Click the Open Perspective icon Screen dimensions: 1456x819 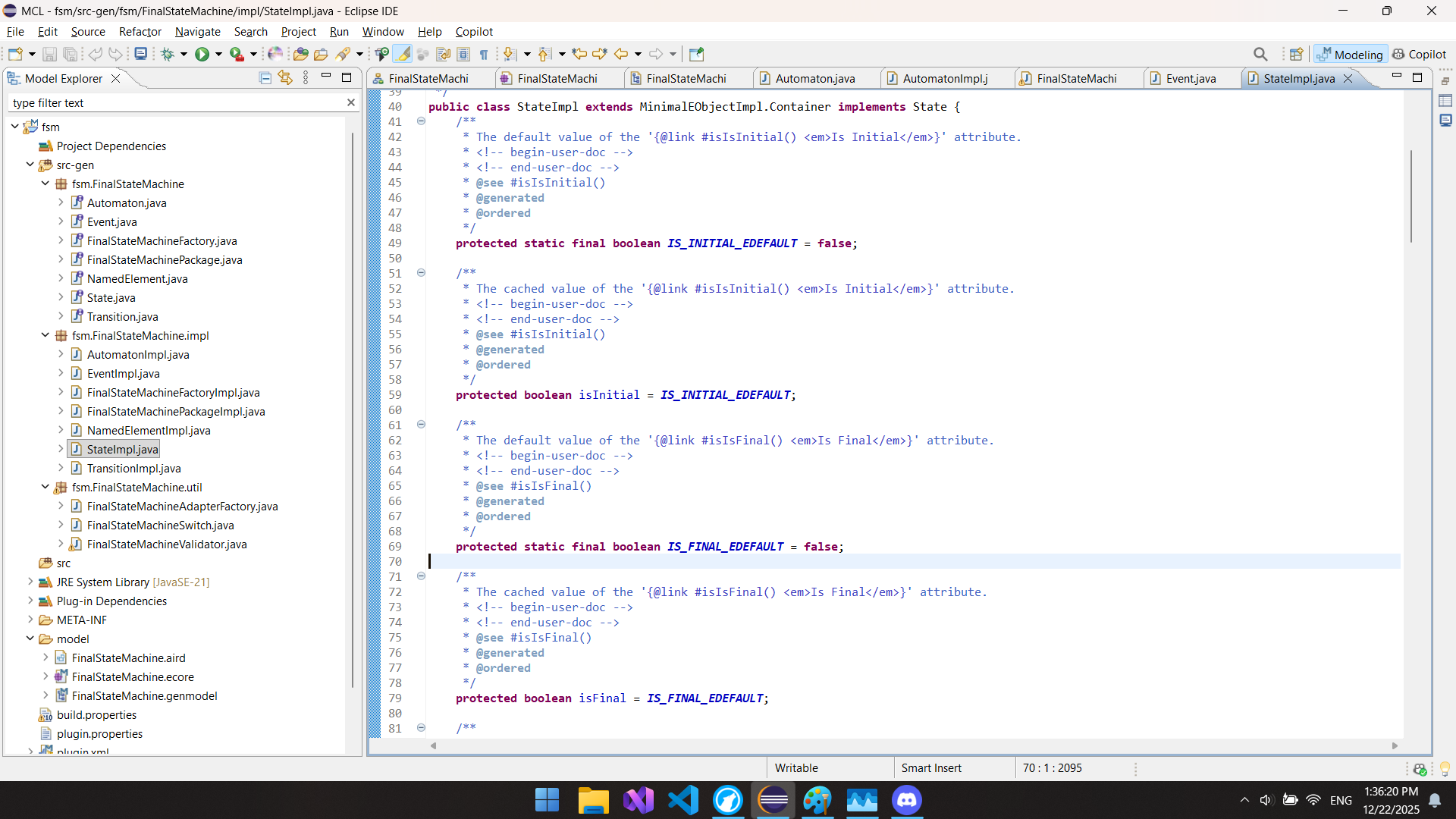click(x=1297, y=54)
